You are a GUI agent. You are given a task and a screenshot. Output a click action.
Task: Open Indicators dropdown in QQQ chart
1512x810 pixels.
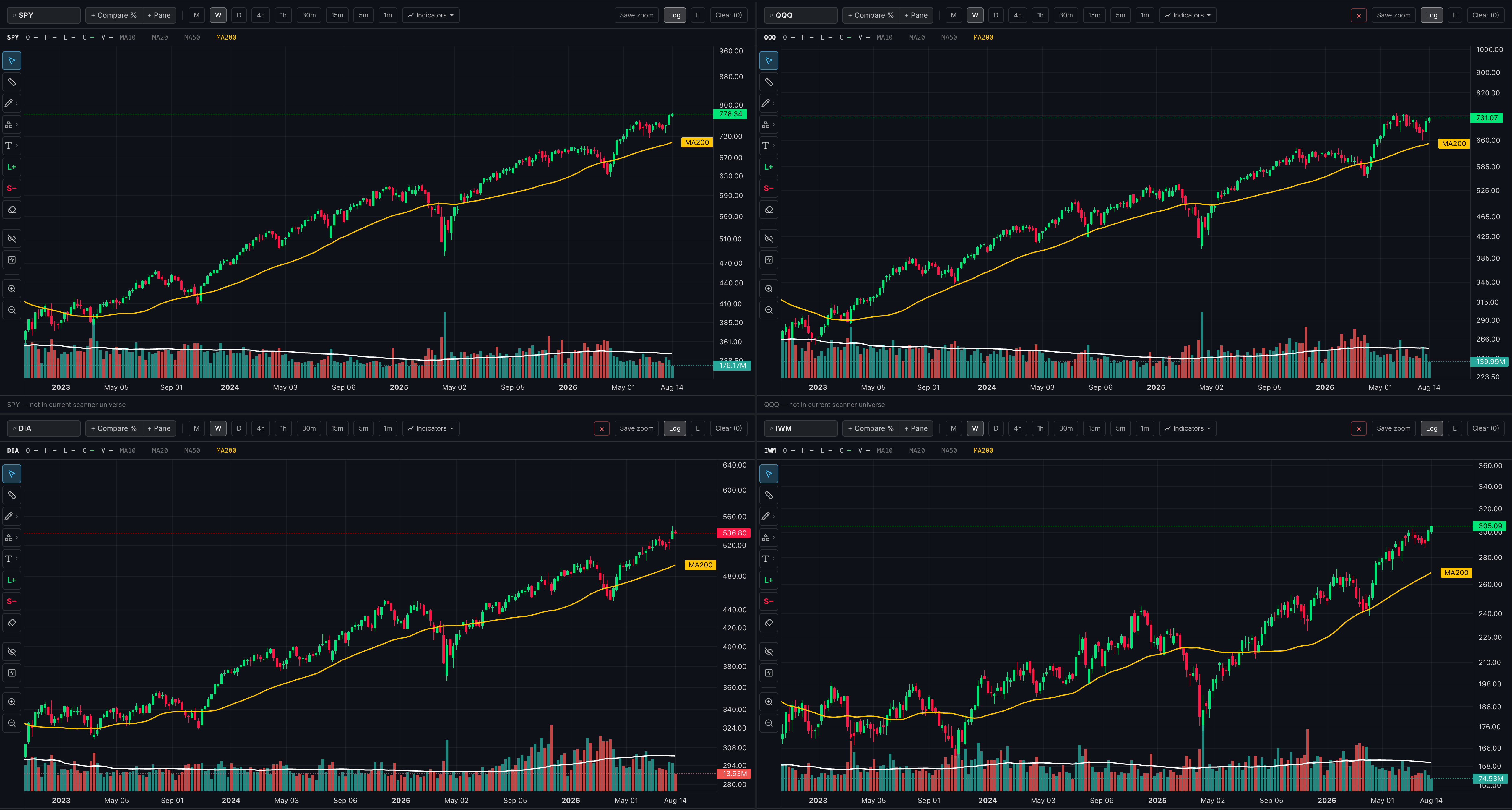[1188, 15]
